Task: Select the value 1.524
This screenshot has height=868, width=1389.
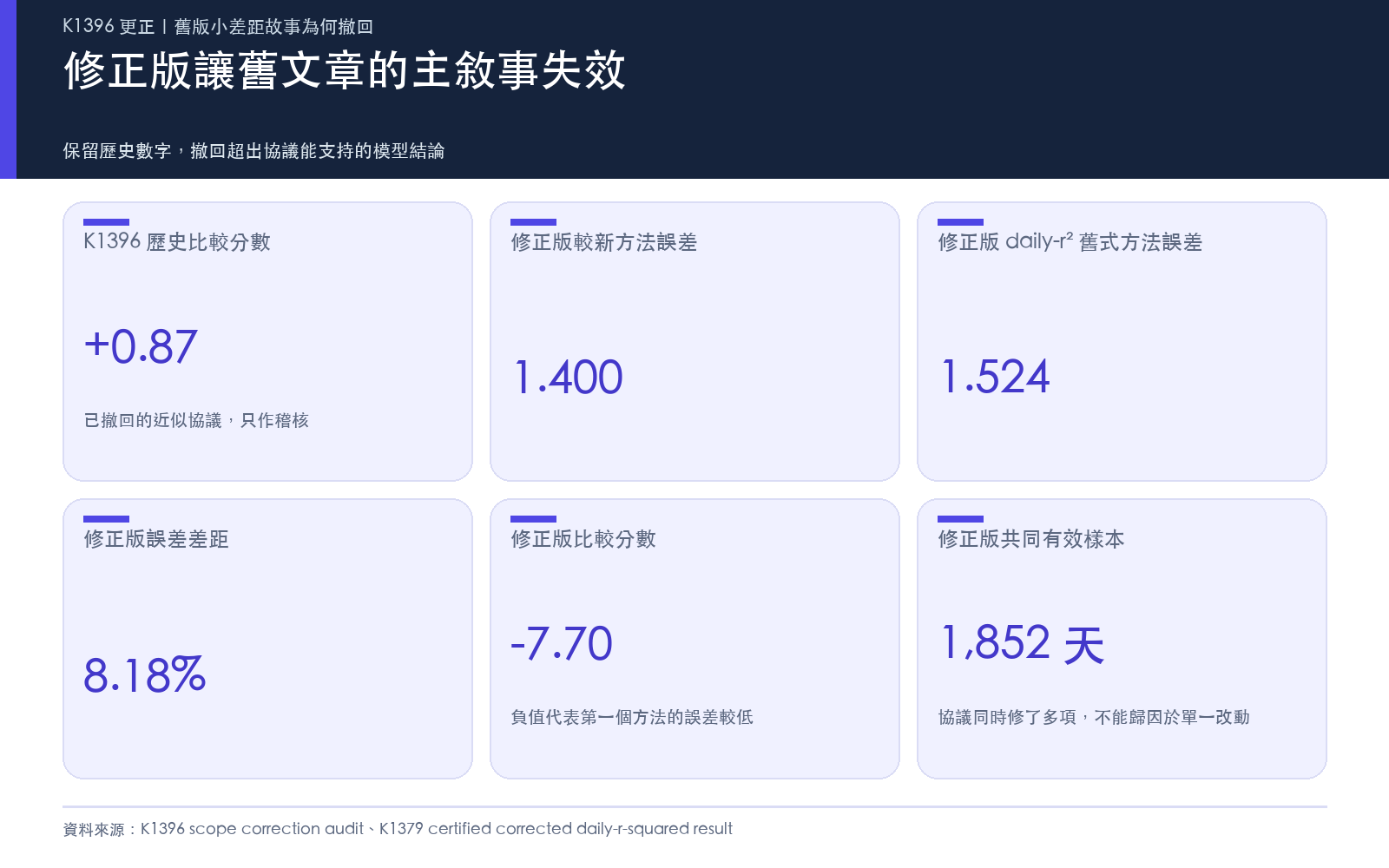Action: click(x=996, y=377)
